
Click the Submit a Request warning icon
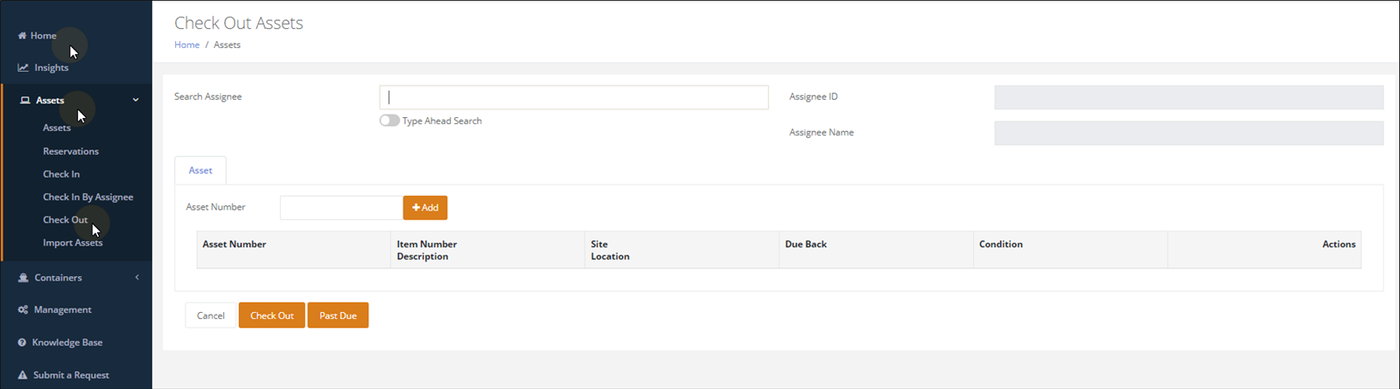point(22,375)
